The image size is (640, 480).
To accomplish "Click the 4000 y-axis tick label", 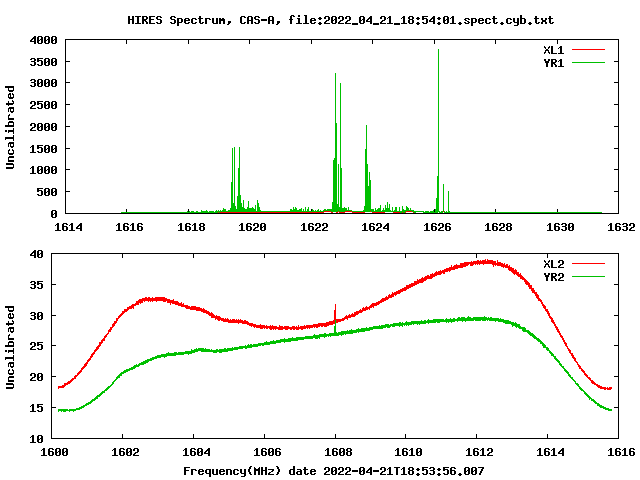I will [x=43, y=40].
